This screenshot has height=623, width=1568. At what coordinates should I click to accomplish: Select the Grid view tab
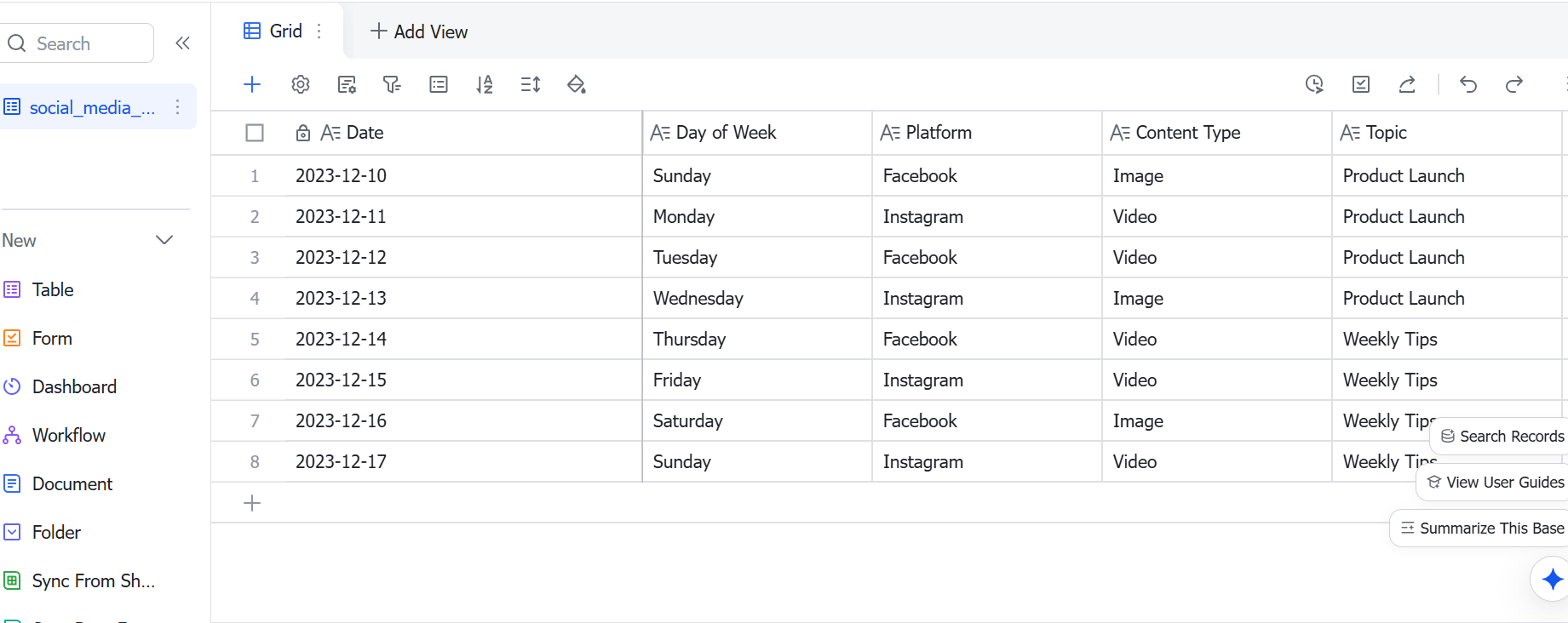pyautogui.click(x=273, y=31)
